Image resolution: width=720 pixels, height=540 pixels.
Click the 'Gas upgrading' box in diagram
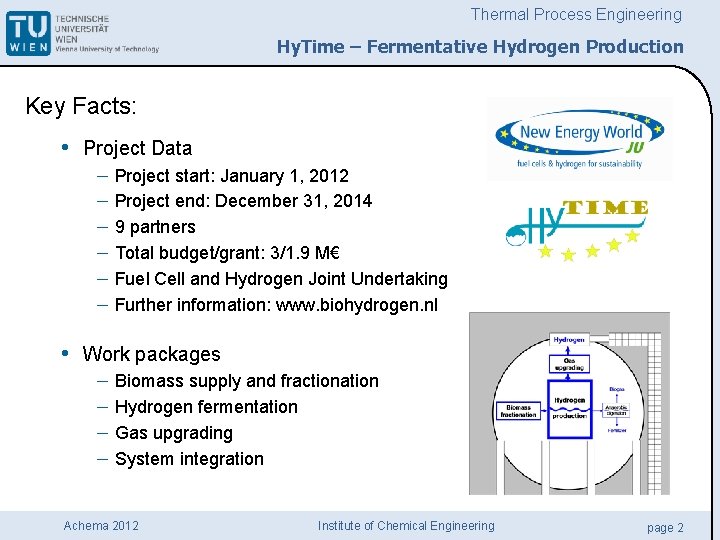click(569, 364)
